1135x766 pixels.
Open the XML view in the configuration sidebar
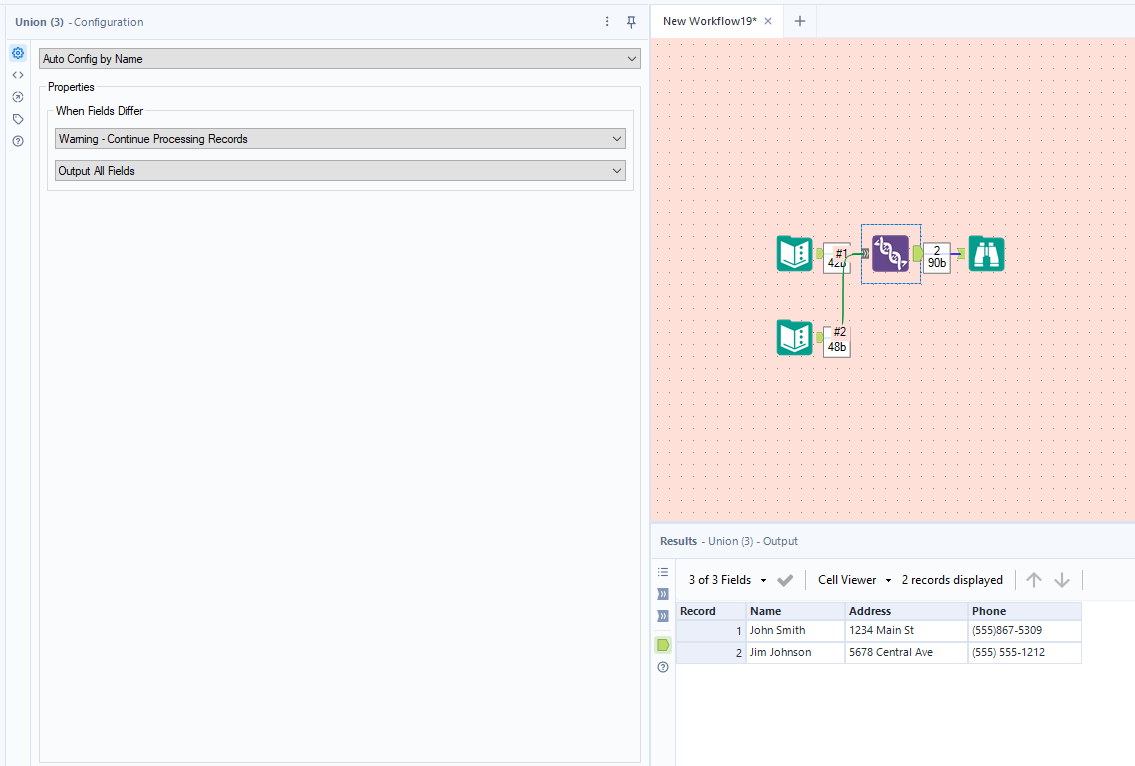(17, 74)
